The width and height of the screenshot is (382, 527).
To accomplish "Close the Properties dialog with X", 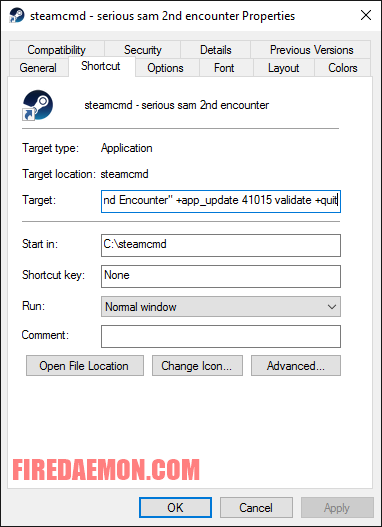I will pyautogui.click(x=366, y=15).
